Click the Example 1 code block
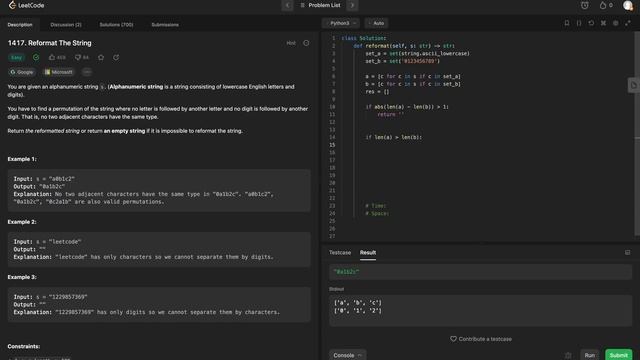The height and width of the screenshot is (360, 640). pyautogui.click(x=159, y=190)
